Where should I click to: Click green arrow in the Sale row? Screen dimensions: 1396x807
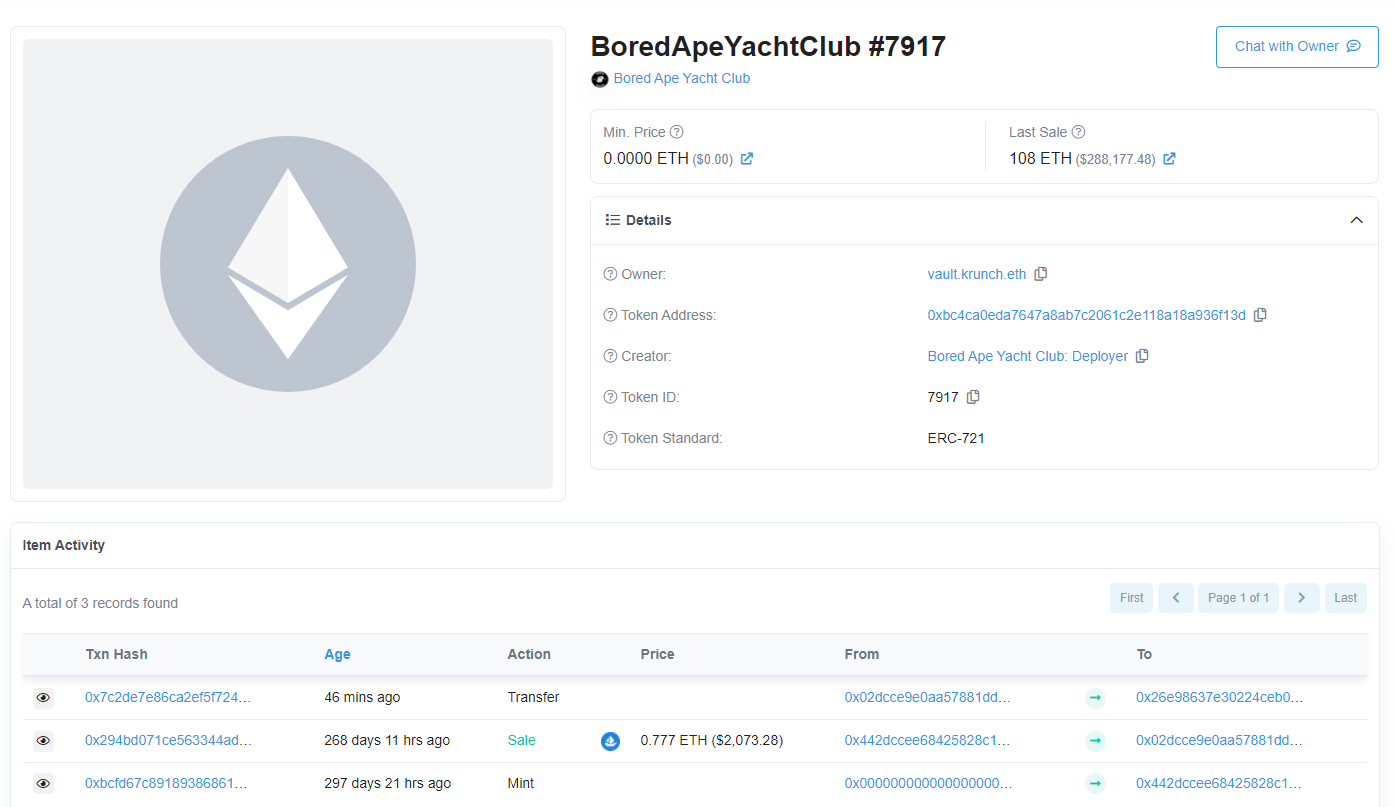tap(1095, 741)
